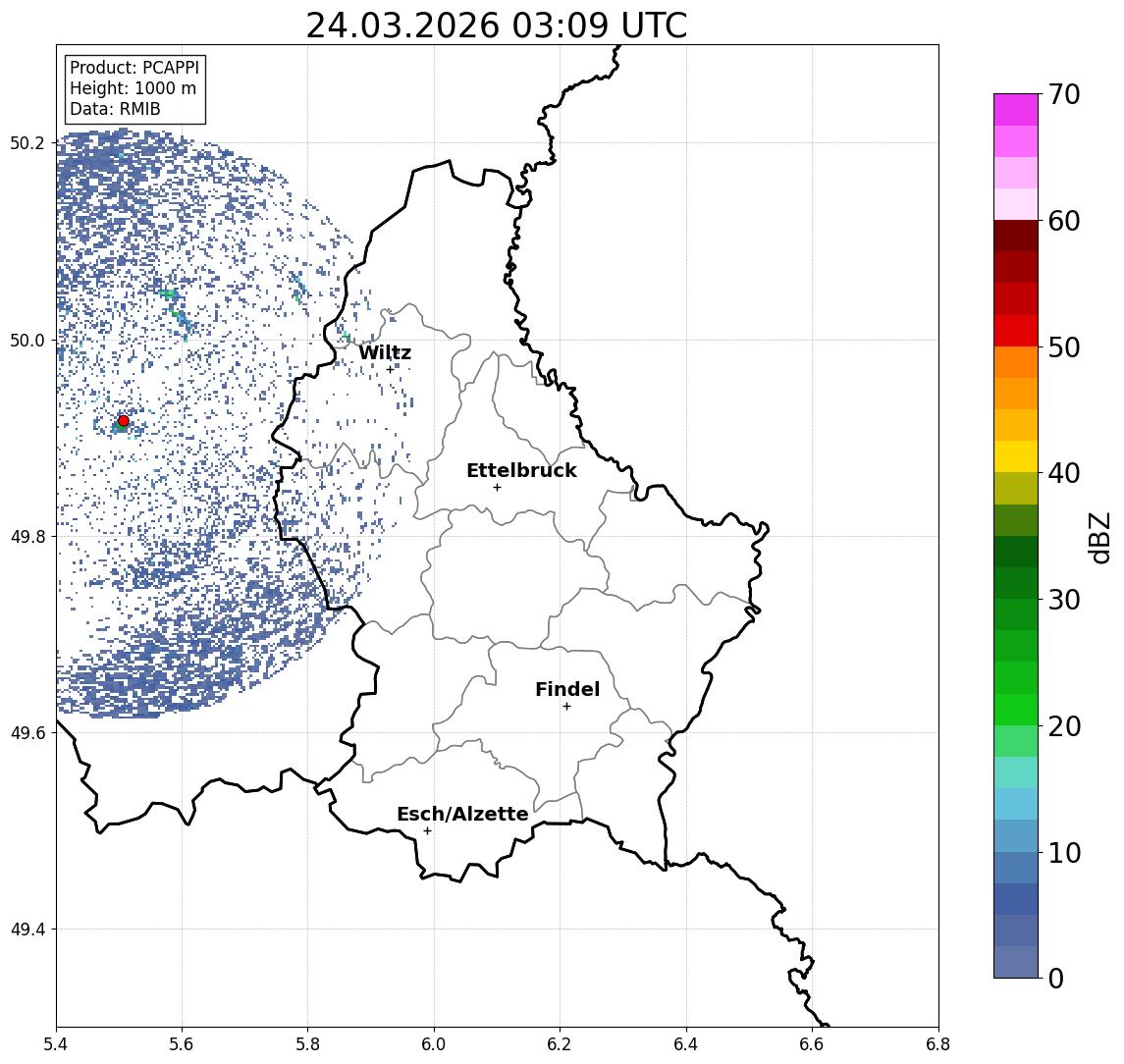This screenshot has width=1124, height=1064.
Task: Click the longitude tick label 6.8
Action: (937, 1044)
